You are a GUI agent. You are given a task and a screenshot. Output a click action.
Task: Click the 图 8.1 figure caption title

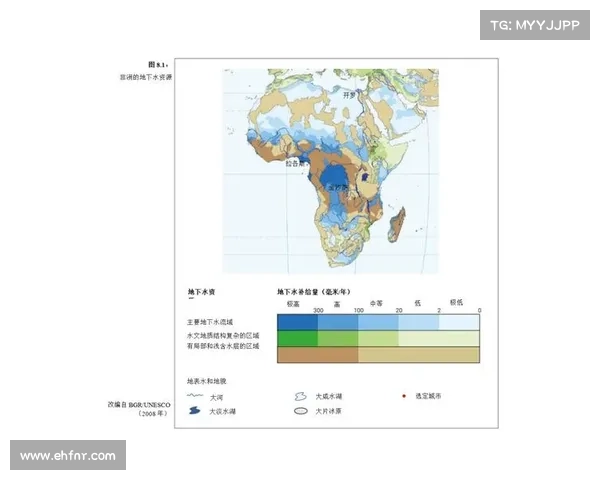(158, 64)
